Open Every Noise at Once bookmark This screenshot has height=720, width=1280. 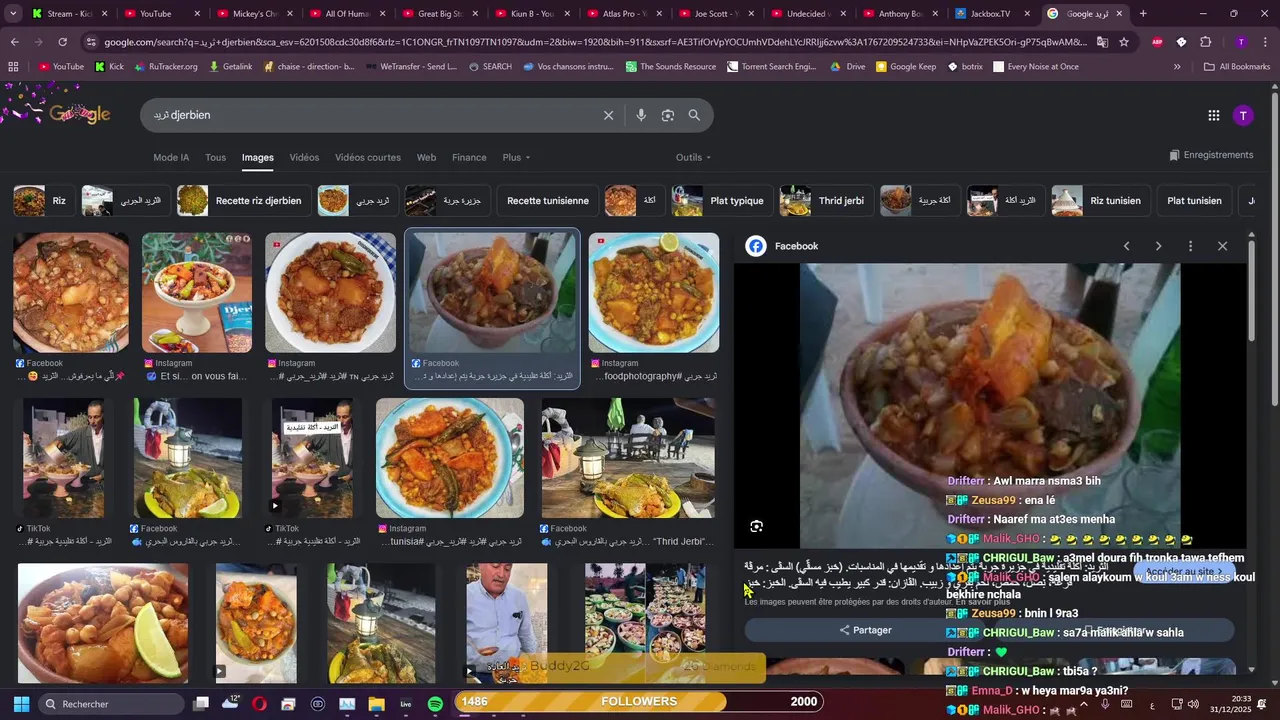[1035, 67]
